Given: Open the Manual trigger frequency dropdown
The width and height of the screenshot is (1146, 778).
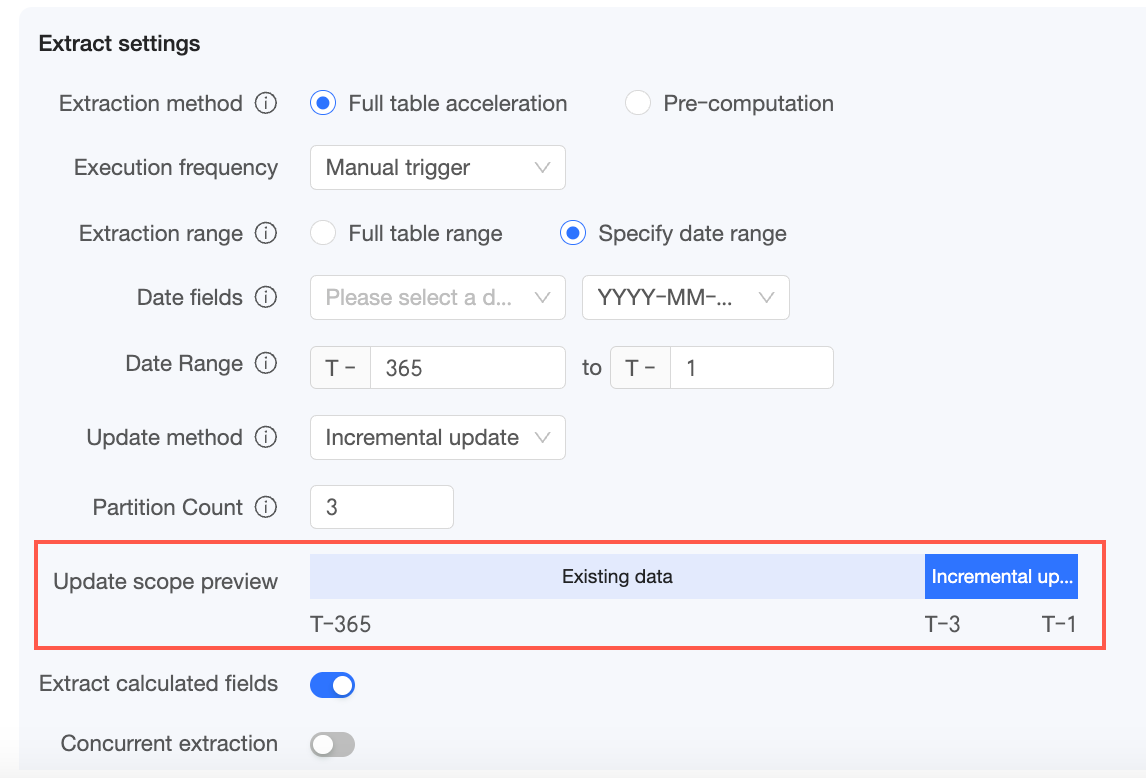Looking at the screenshot, I should 438,168.
